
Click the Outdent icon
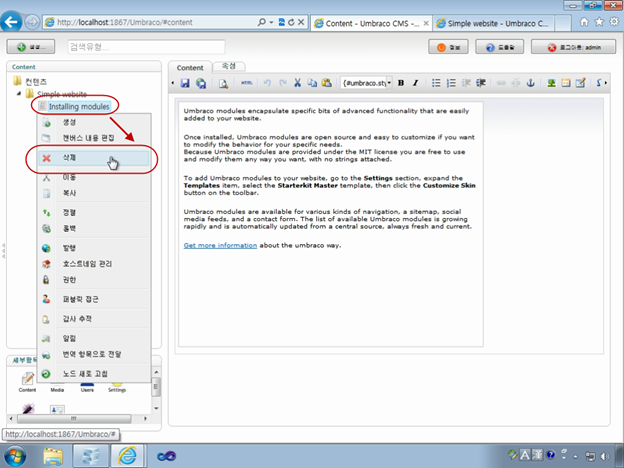click(x=466, y=83)
